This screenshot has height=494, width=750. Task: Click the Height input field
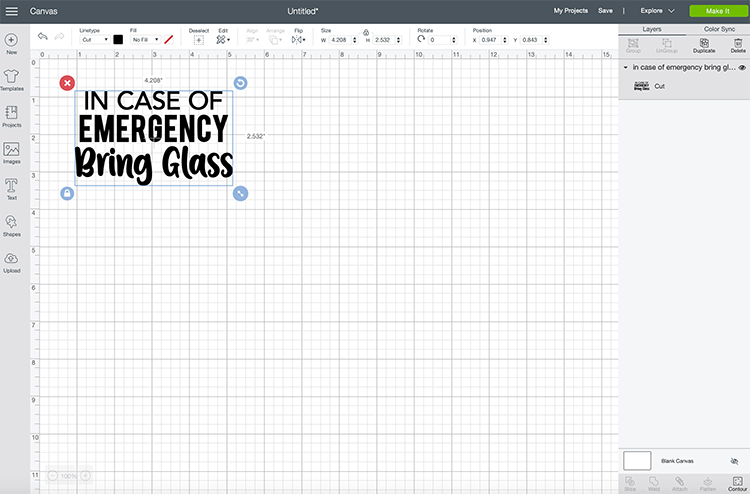(384, 40)
